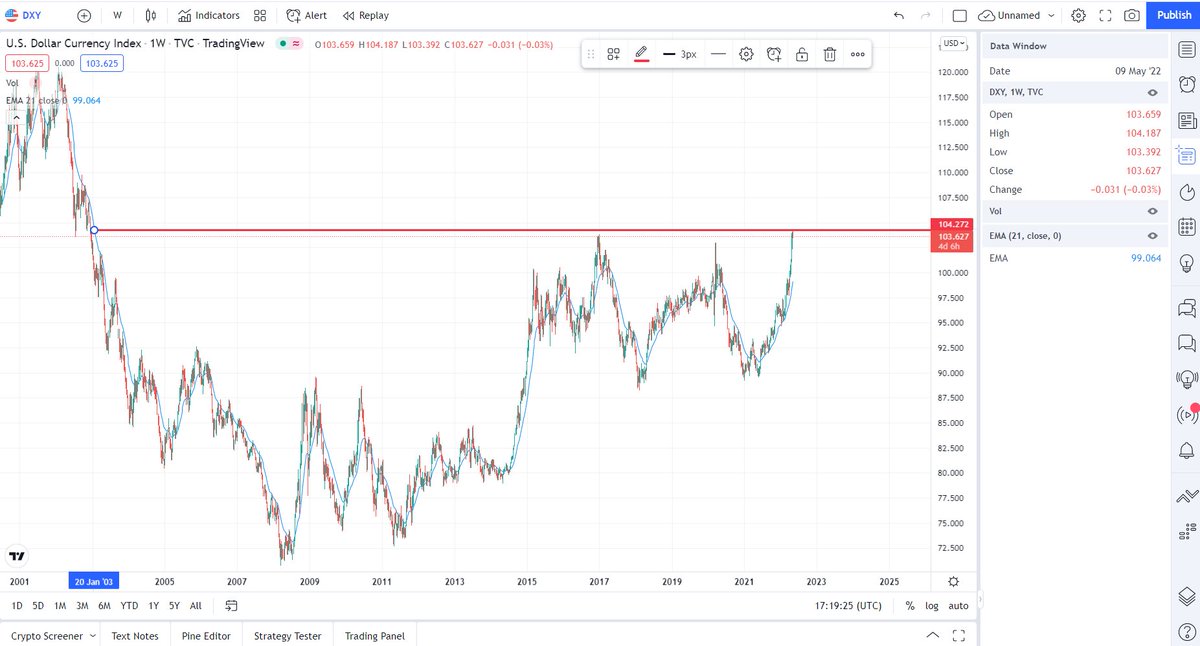The width and height of the screenshot is (1200, 646).
Task: Open Watchlist panel in the right sidebar
Action: [1186, 50]
